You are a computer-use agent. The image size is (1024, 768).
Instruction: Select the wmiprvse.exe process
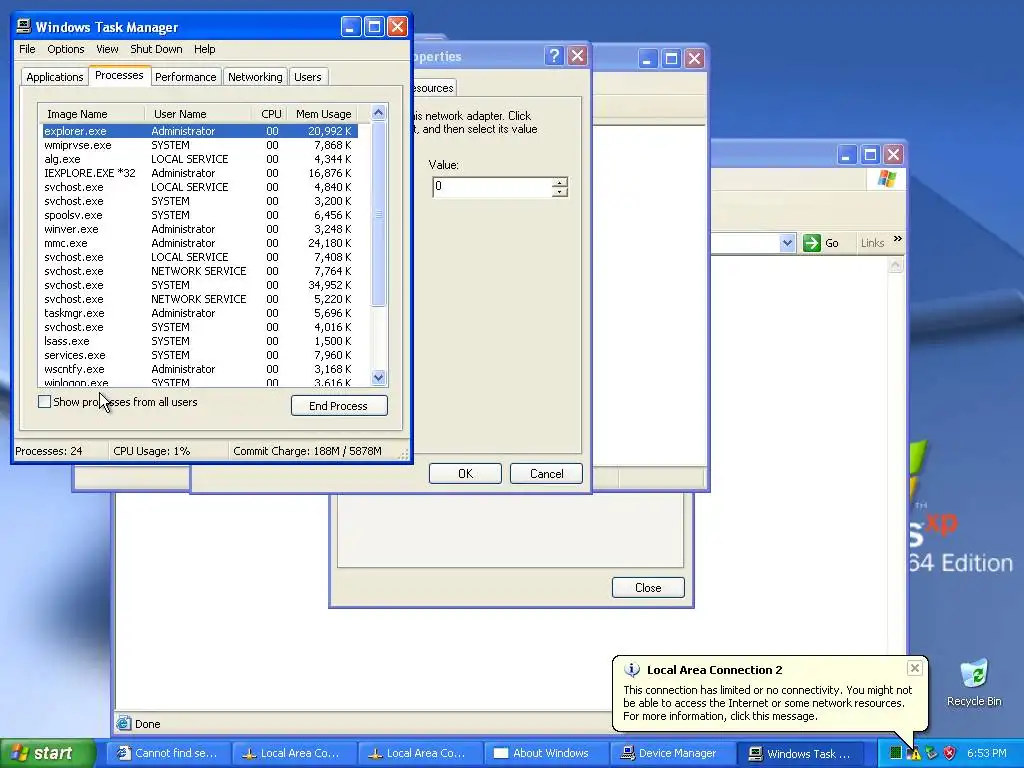[x=200, y=145]
